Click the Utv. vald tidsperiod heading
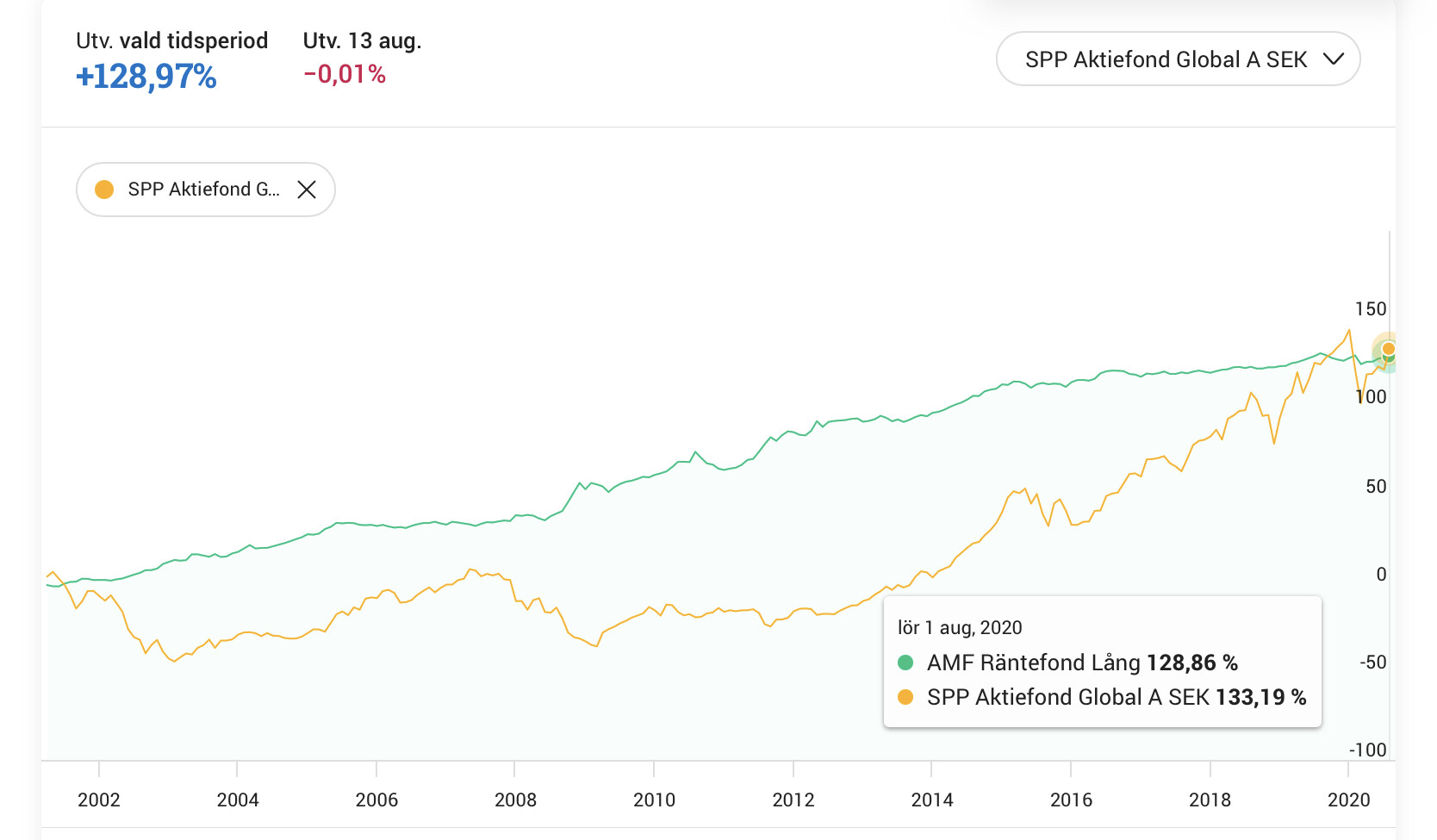The height and width of the screenshot is (840, 1437). [171, 40]
